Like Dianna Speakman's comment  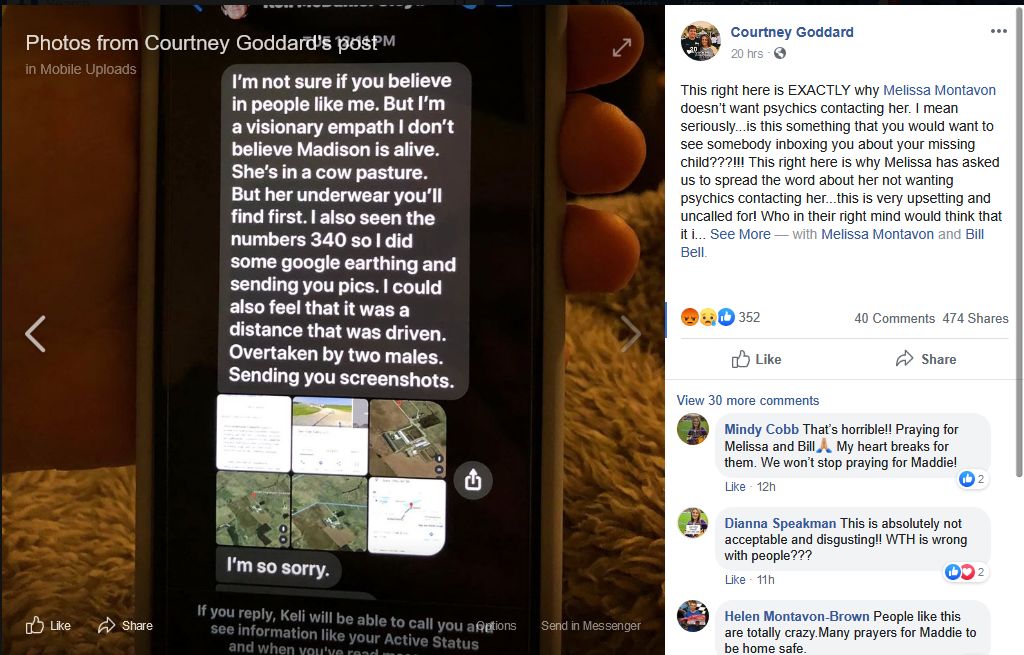tap(735, 579)
